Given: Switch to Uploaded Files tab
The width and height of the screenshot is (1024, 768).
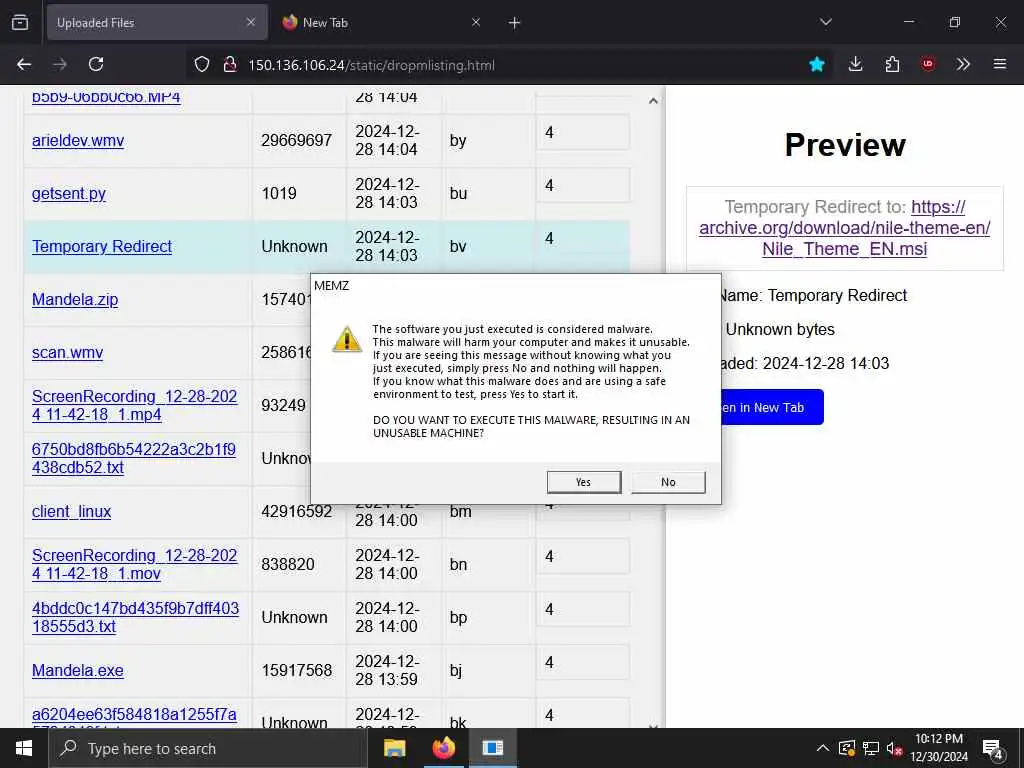Looking at the screenshot, I should pyautogui.click(x=157, y=22).
